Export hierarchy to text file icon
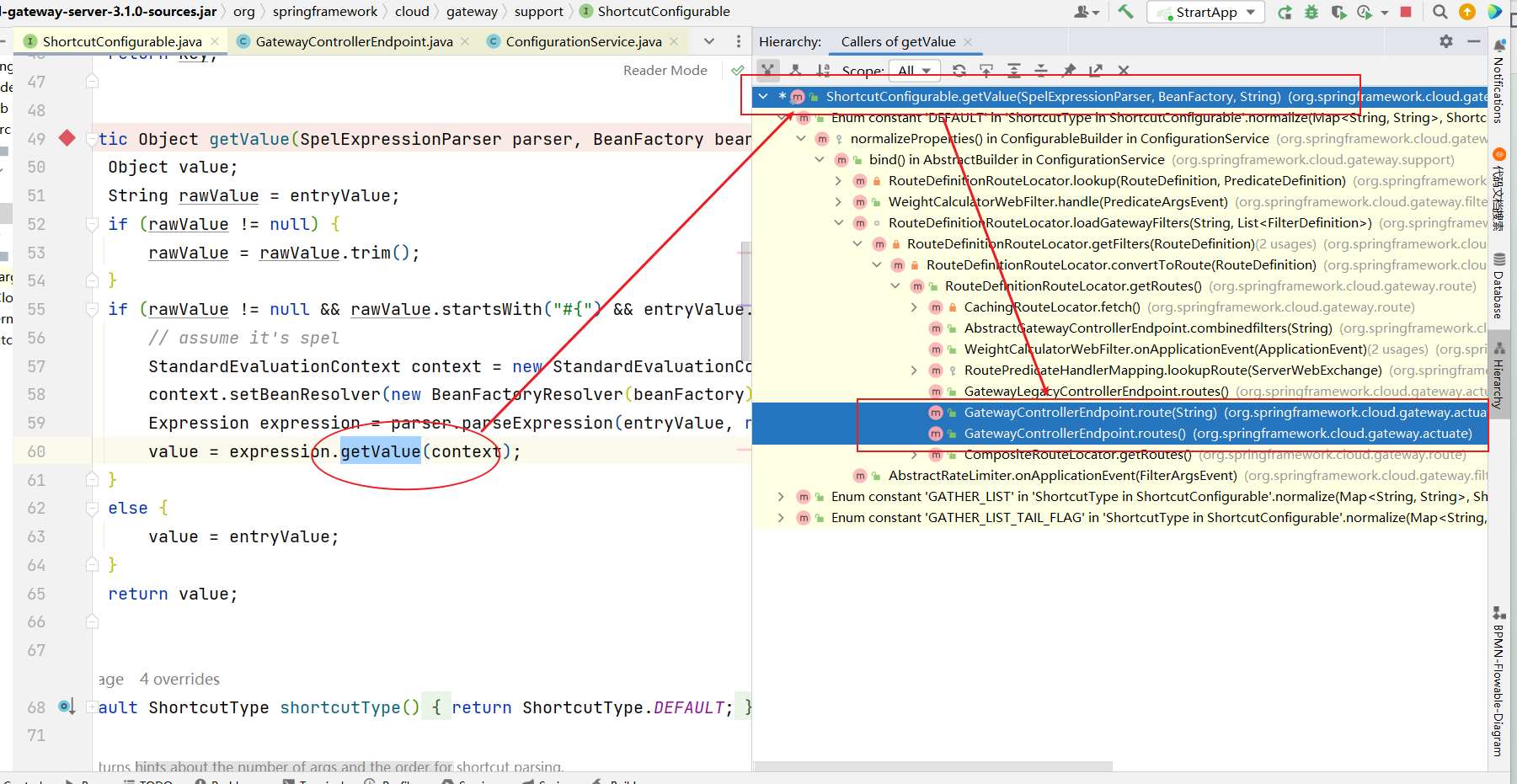Image resolution: width=1517 pixels, height=784 pixels. click(x=1096, y=71)
